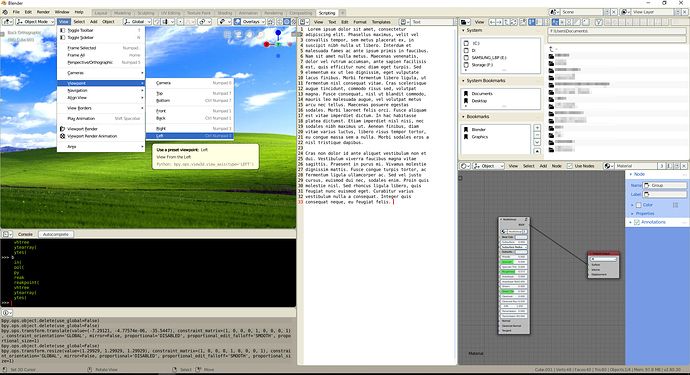
Task: Toggle the material fake user button
Action: [669, 166]
